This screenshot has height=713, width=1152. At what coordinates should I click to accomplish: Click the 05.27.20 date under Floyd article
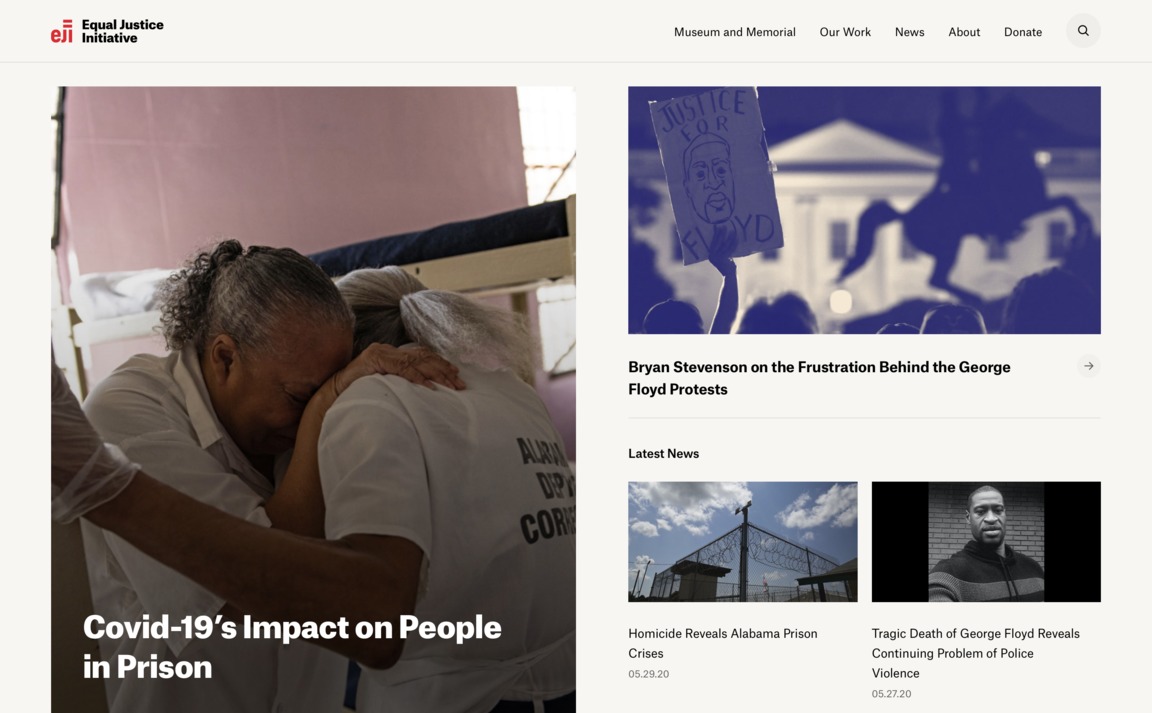[891, 694]
